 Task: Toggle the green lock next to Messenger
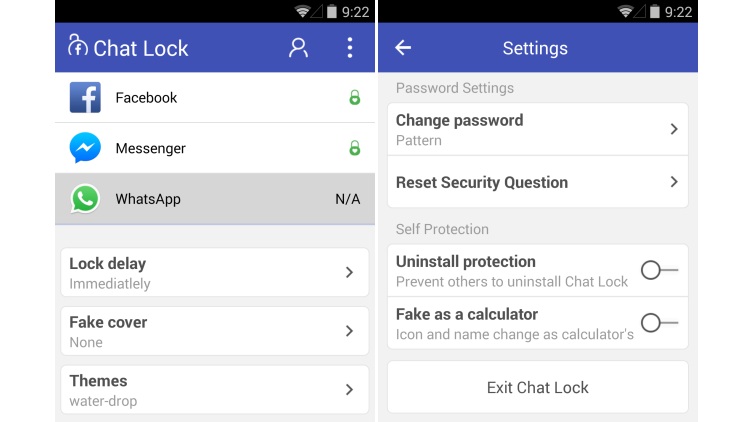tap(355, 148)
